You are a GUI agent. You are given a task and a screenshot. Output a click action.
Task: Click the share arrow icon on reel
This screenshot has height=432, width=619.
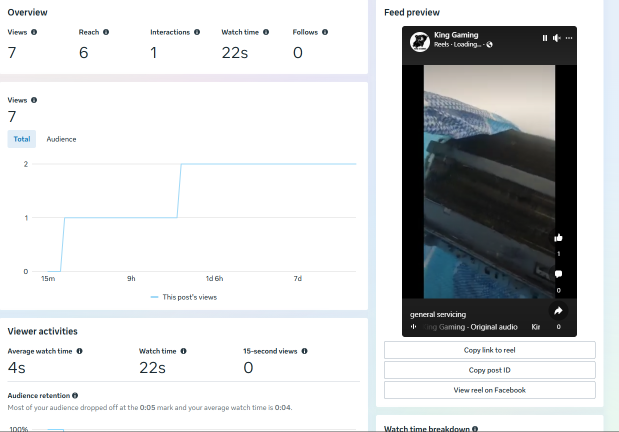(558, 311)
